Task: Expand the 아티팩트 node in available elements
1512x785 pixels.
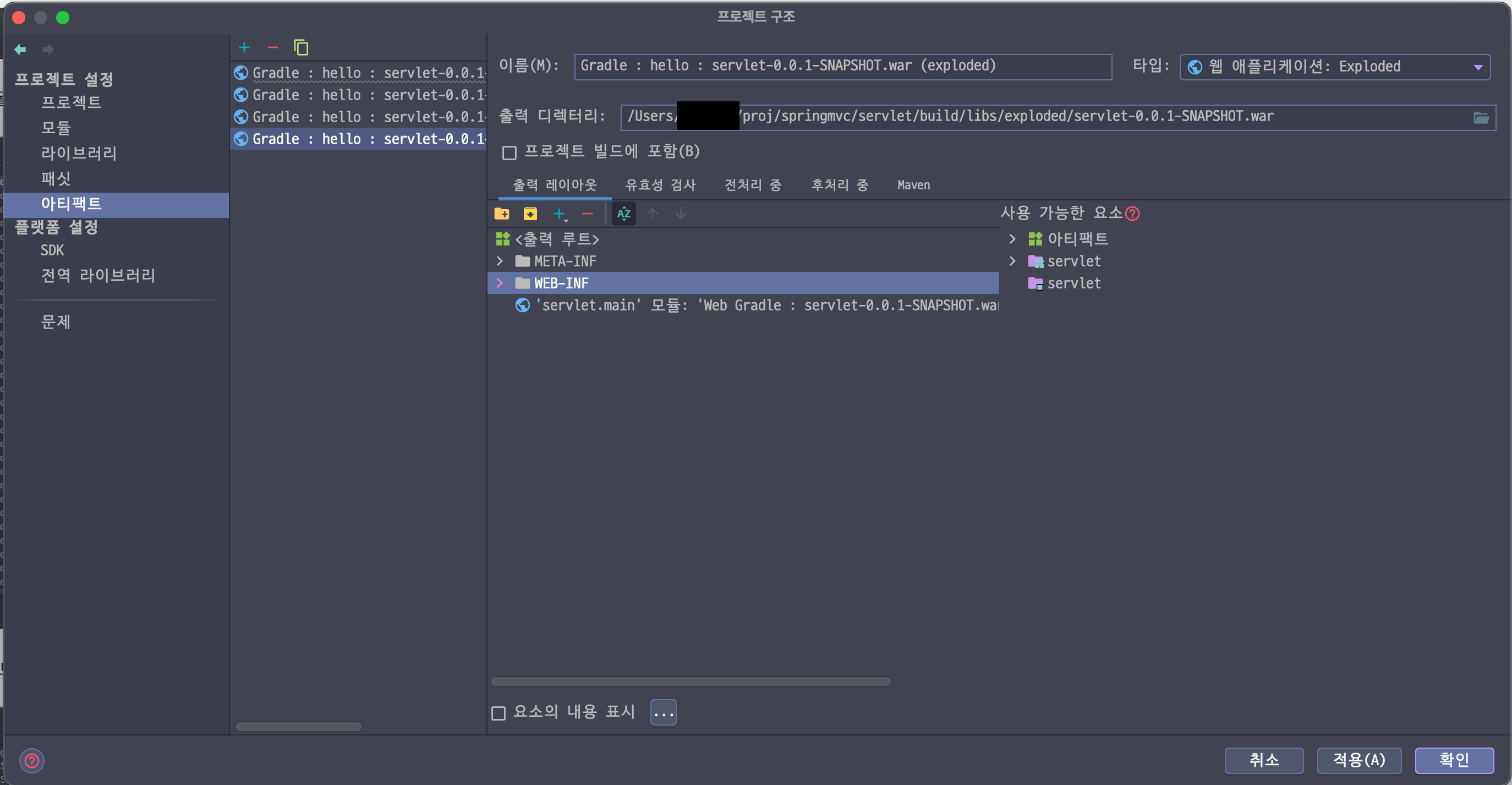Action: point(1012,239)
